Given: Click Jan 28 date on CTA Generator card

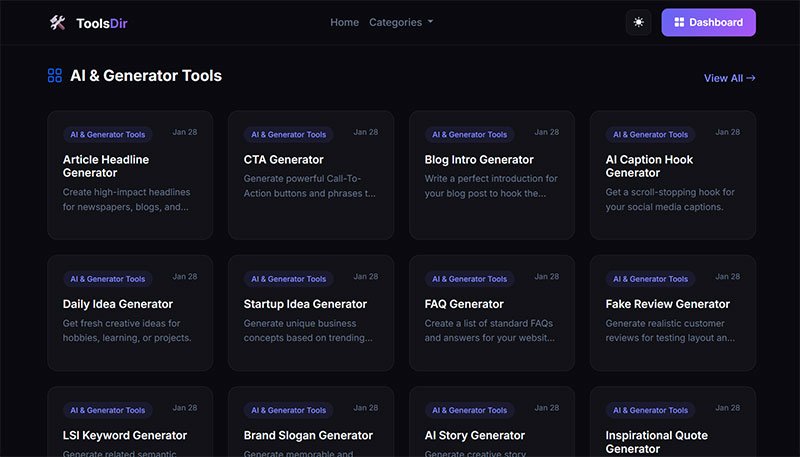Looking at the screenshot, I should 366,132.
